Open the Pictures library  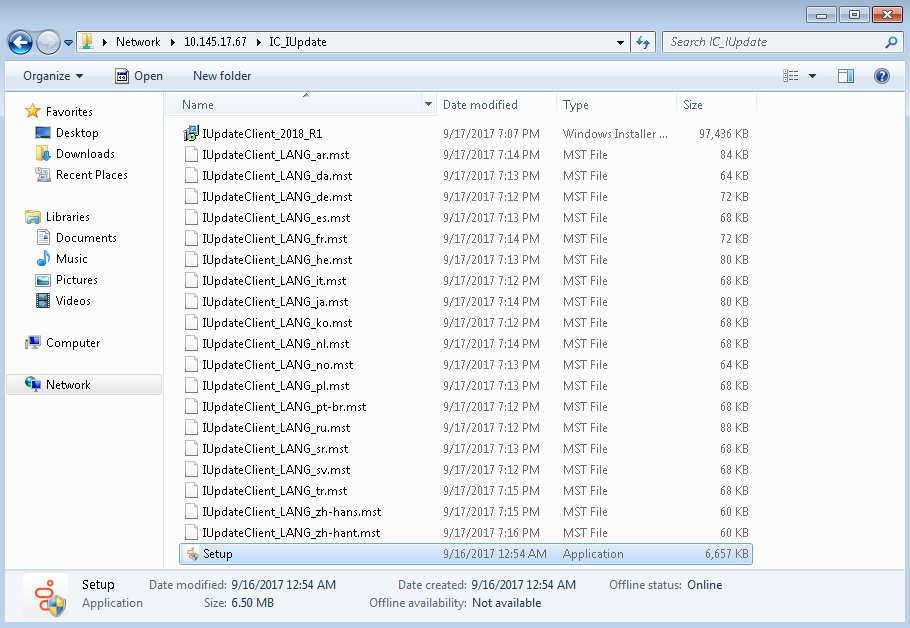click(x=75, y=279)
